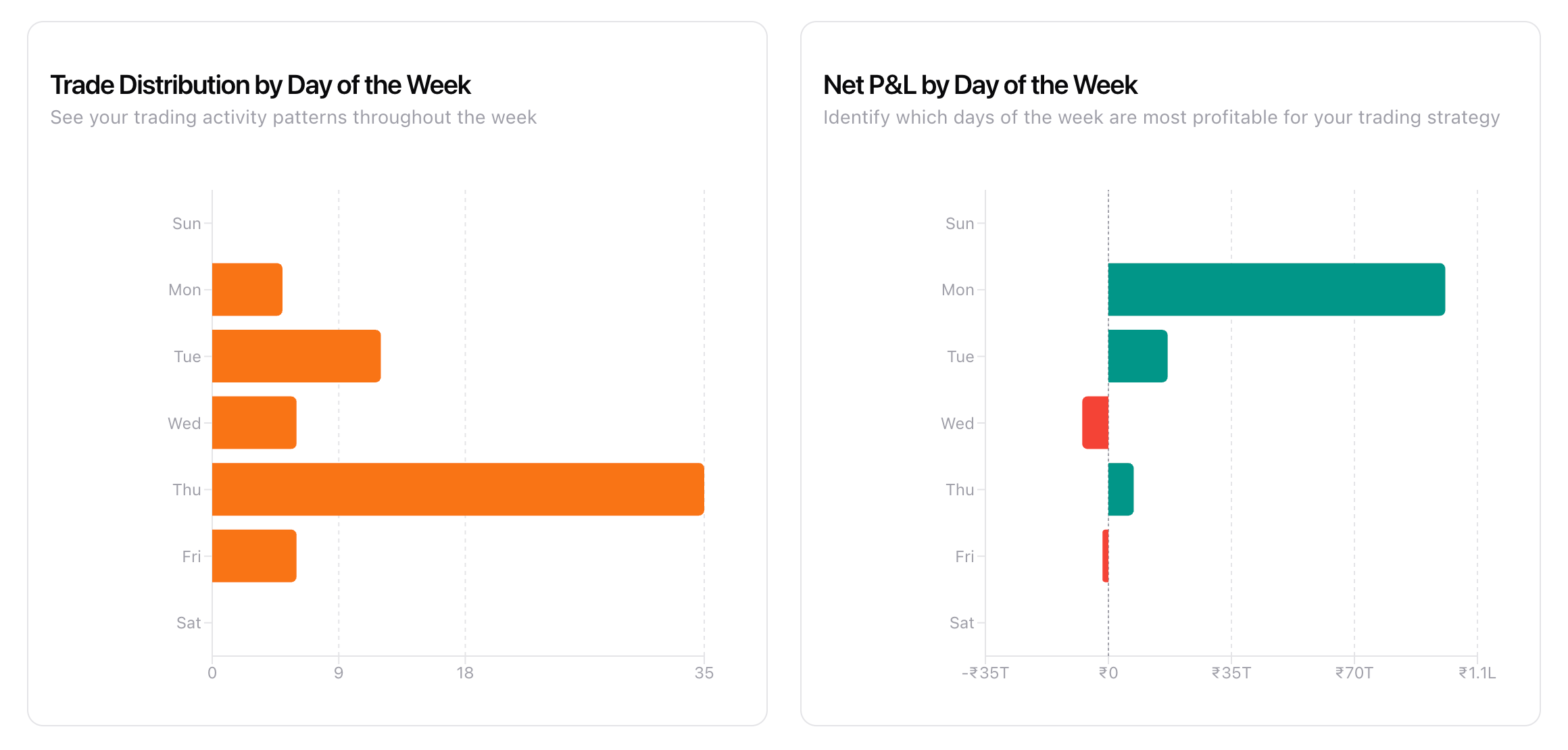Click the orange Thursday trade count bar
Image resolution: width=1568 pixels, height=750 pixels.
[x=458, y=489]
